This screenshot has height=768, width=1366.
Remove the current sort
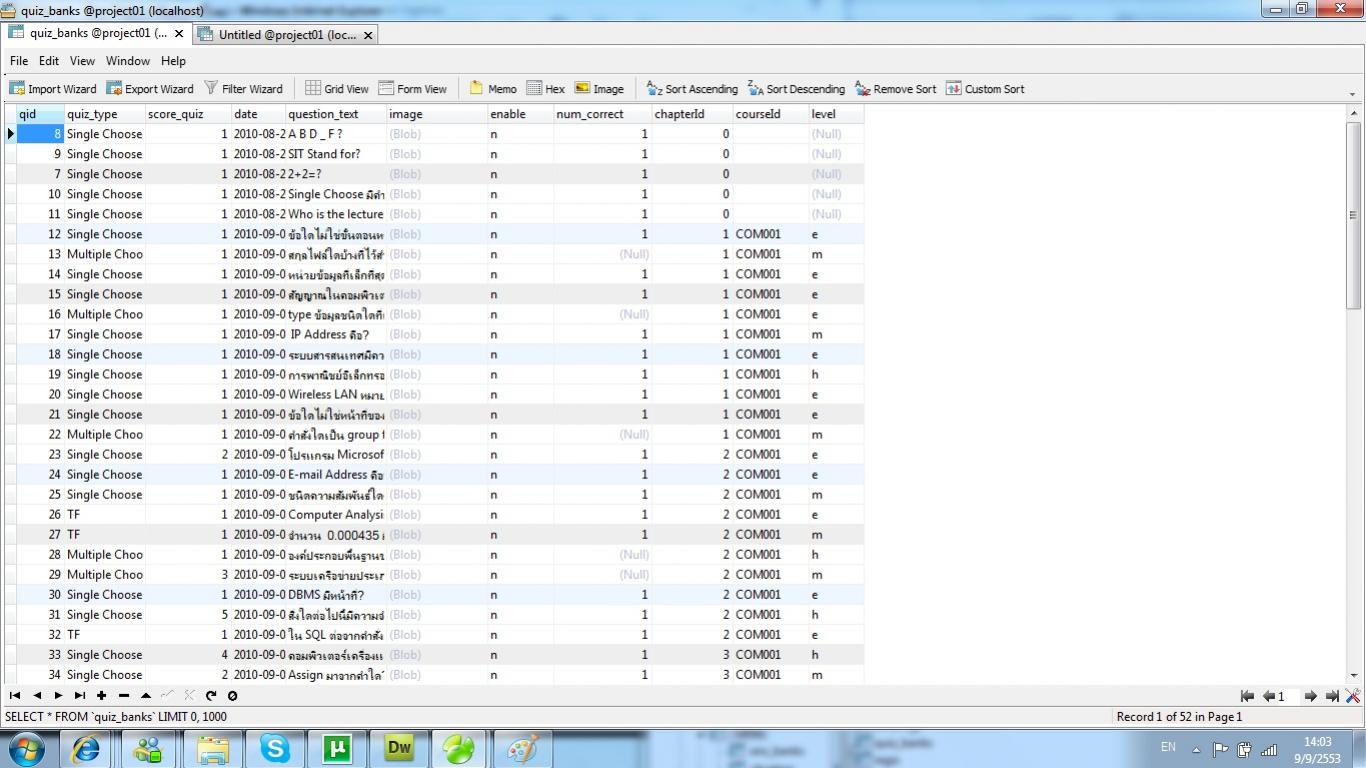pyautogui.click(x=895, y=89)
